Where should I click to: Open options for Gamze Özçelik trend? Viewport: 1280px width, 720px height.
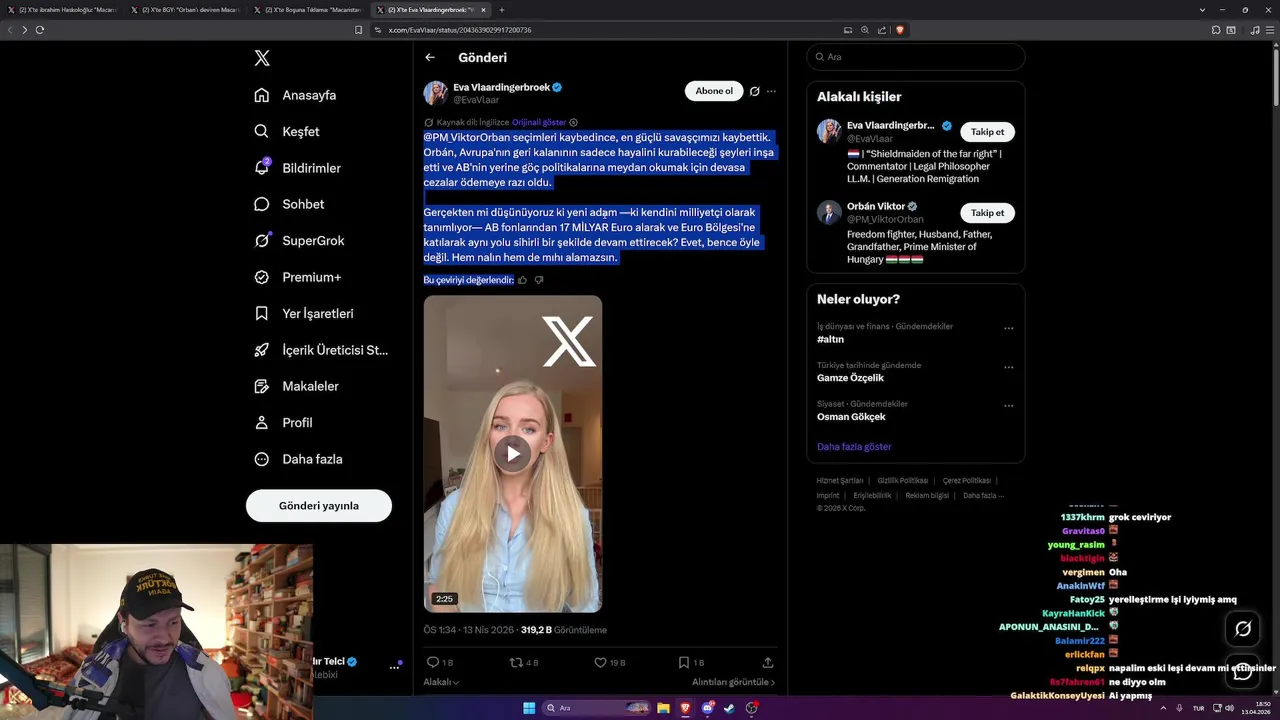point(1008,367)
